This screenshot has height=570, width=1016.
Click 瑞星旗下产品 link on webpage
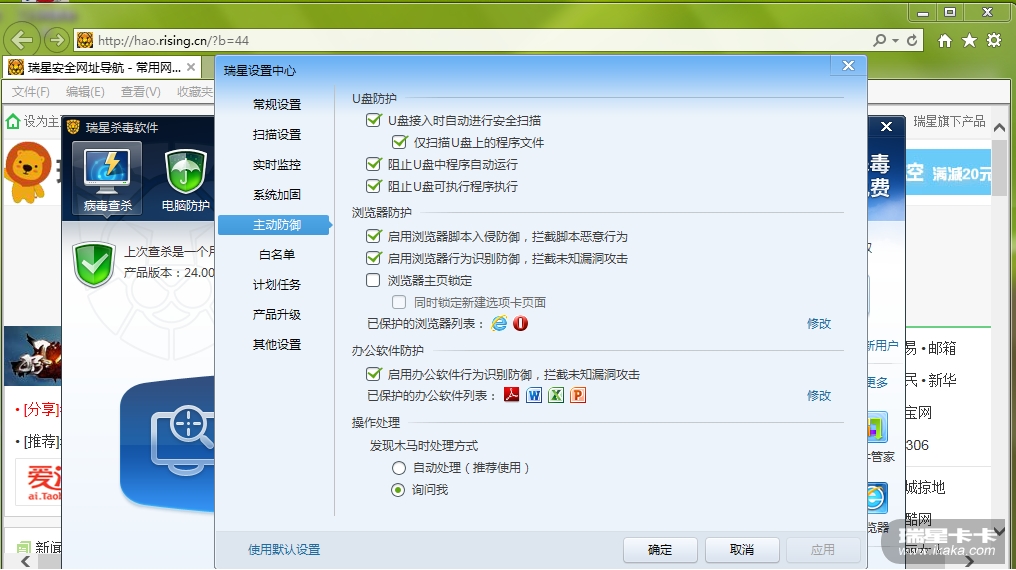pyautogui.click(x=949, y=121)
